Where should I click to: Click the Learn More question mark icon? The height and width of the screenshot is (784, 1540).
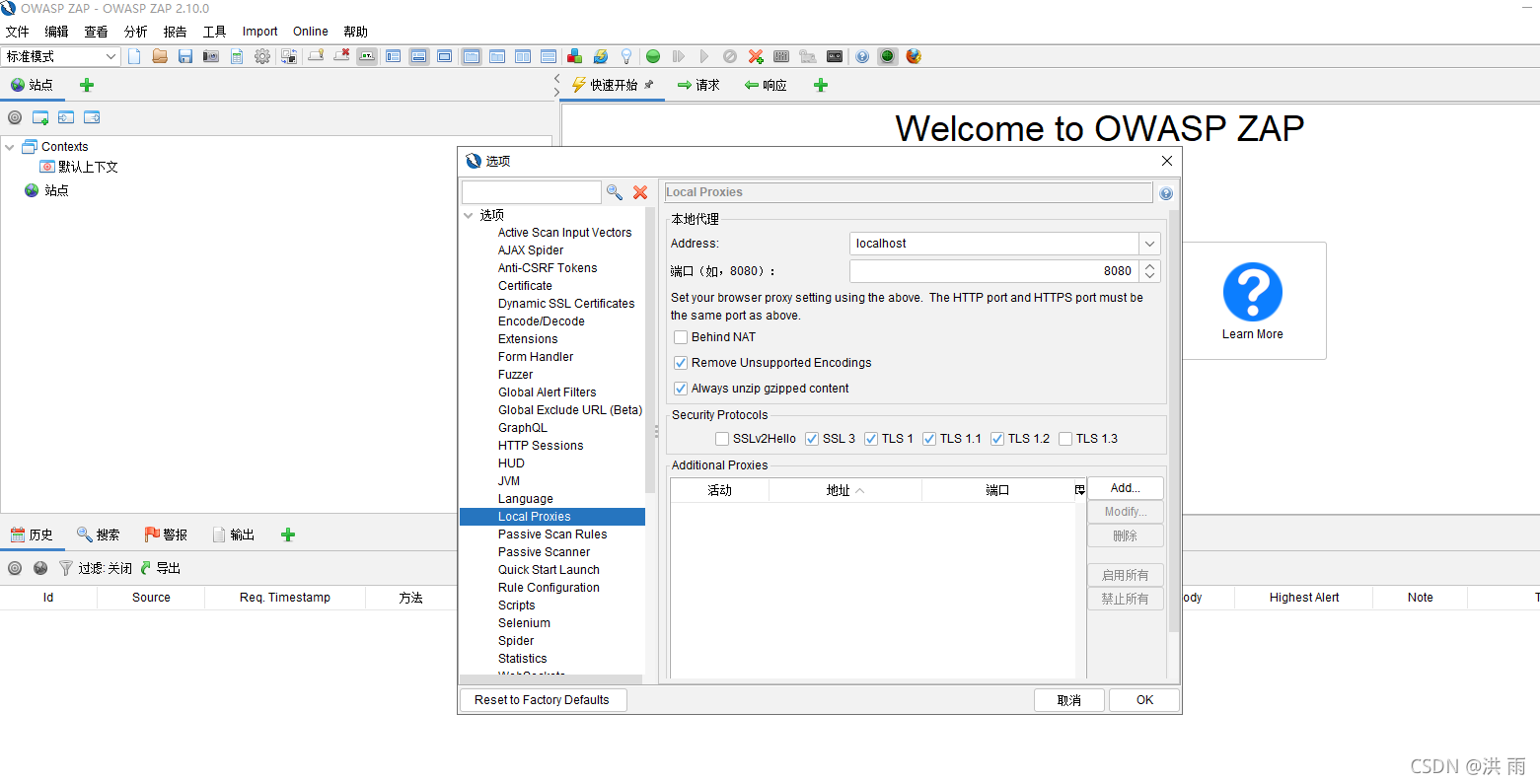tap(1253, 292)
